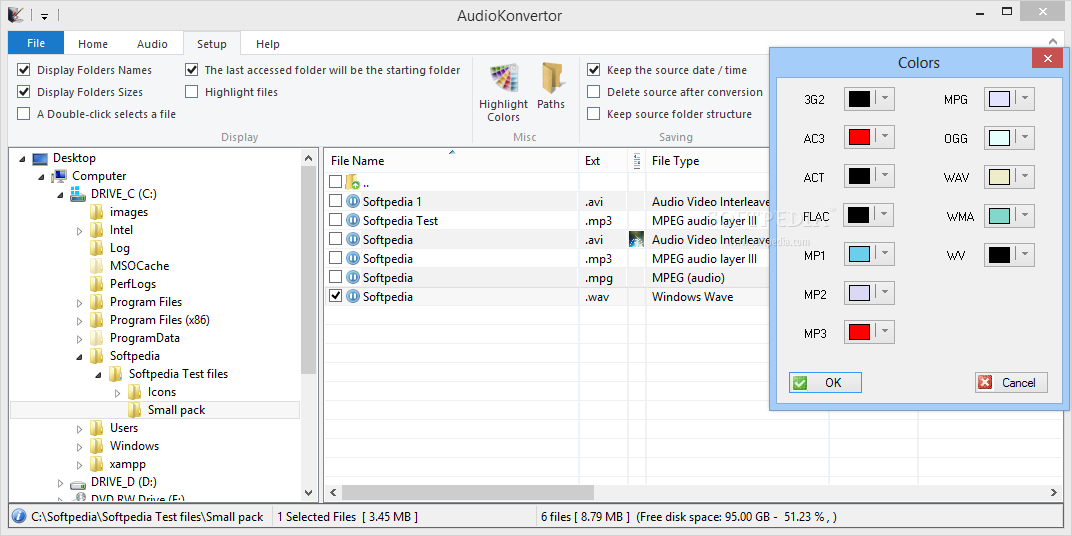The height and width of the screenshot is (536, 1072).
Task: Open the Help ribbon tab
Action: coord(268,44)
